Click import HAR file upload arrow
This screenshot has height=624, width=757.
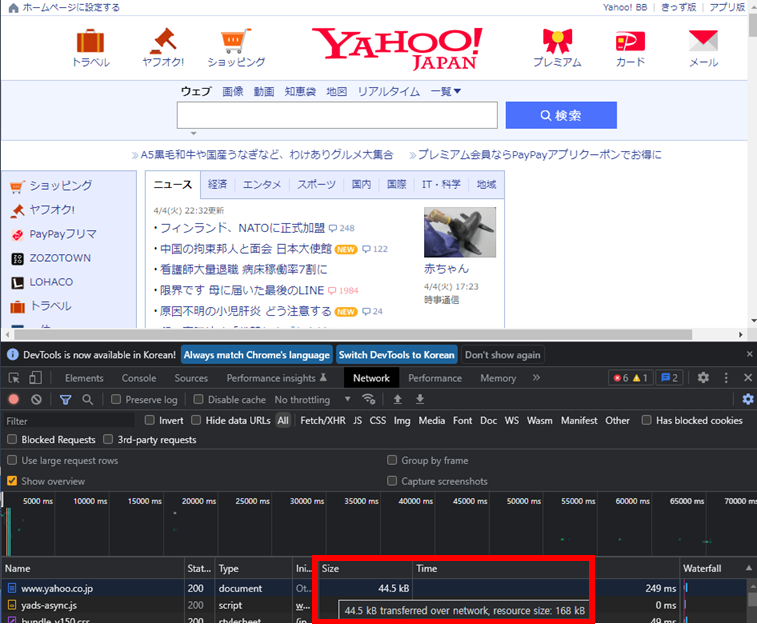click(x=397, y=399)
